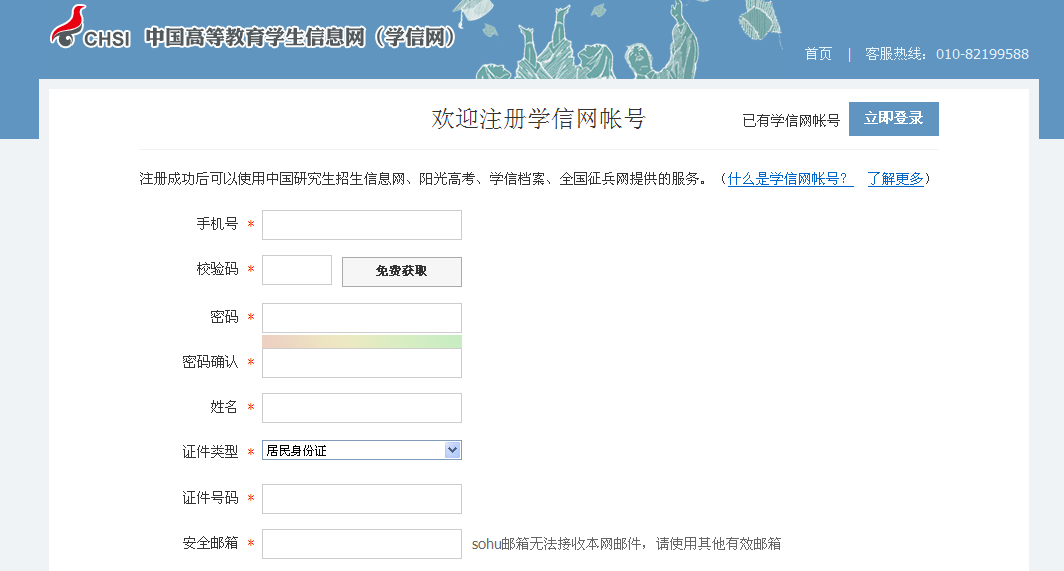The image size is (1064, 571).
Task: Click into the 校验码 verification code box
Action: [x=296, y=270]
